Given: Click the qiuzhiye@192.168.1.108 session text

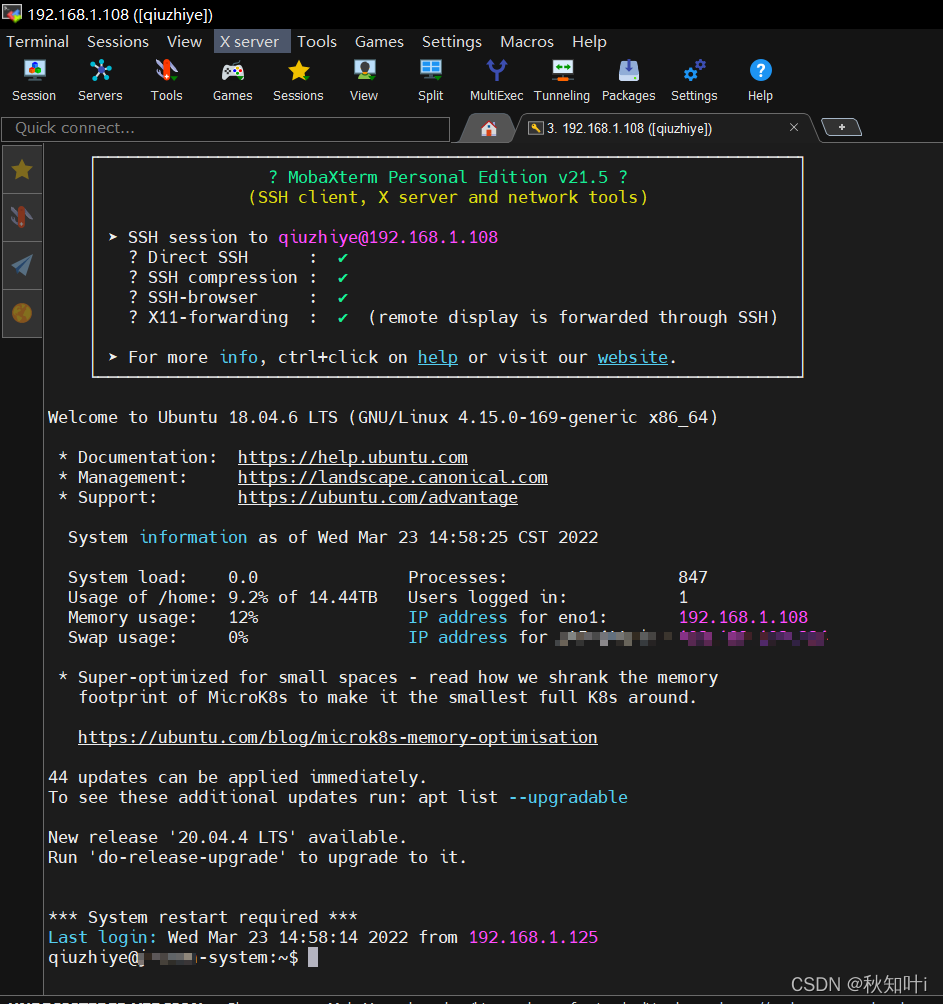Looking at the screenshot, I should tap(388, 238).
